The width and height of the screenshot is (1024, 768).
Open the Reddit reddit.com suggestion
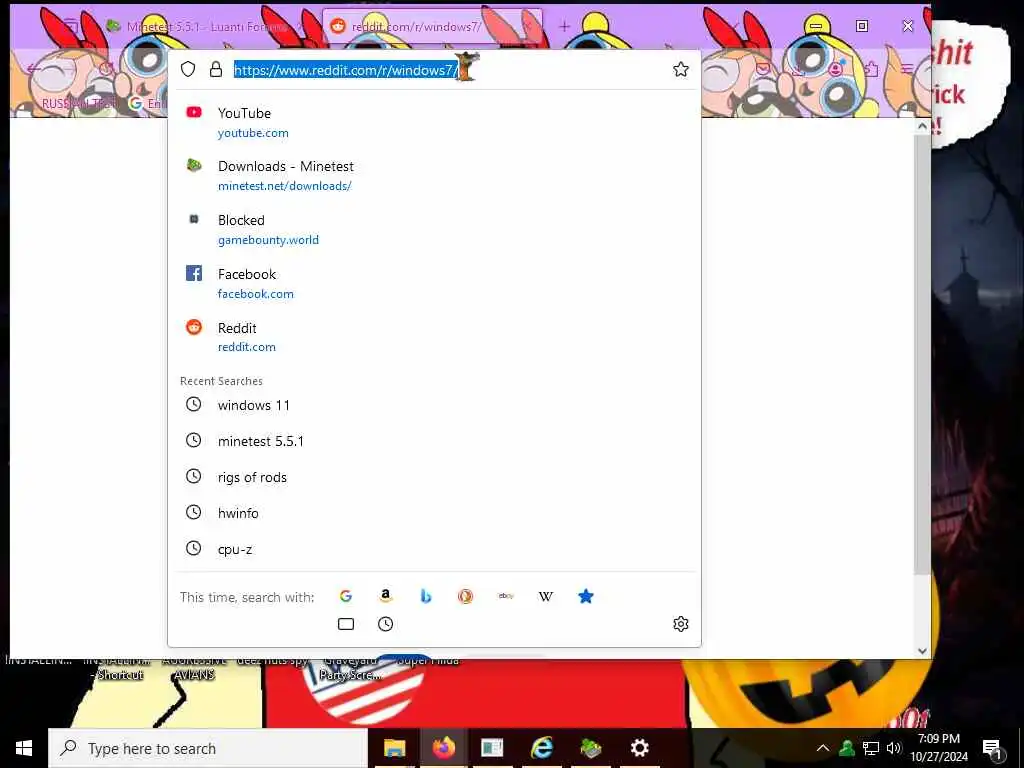coord(434,337)
